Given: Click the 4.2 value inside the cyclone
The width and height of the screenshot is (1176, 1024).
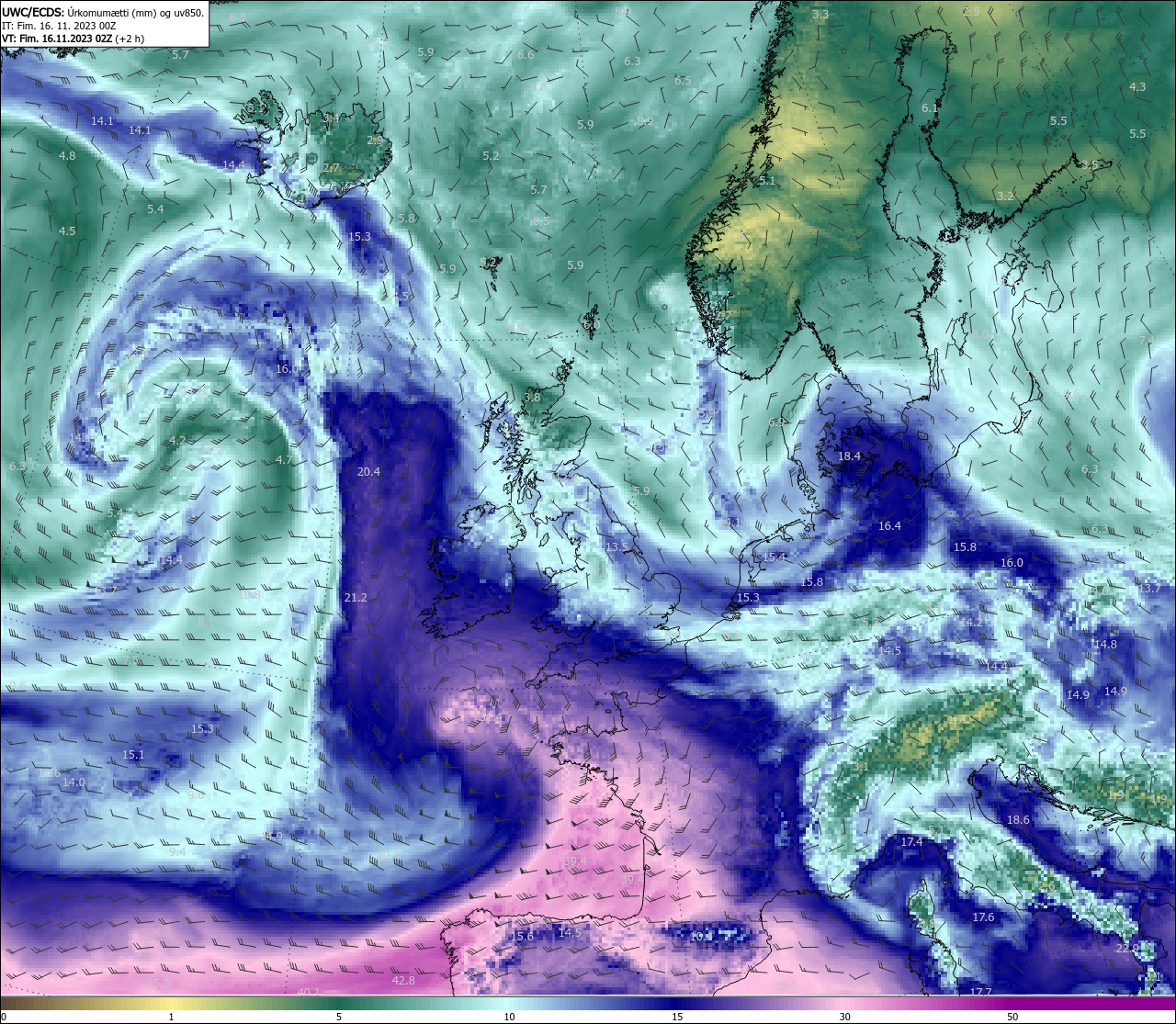Looking at the screenshot, I should click(x=177, y=441).
